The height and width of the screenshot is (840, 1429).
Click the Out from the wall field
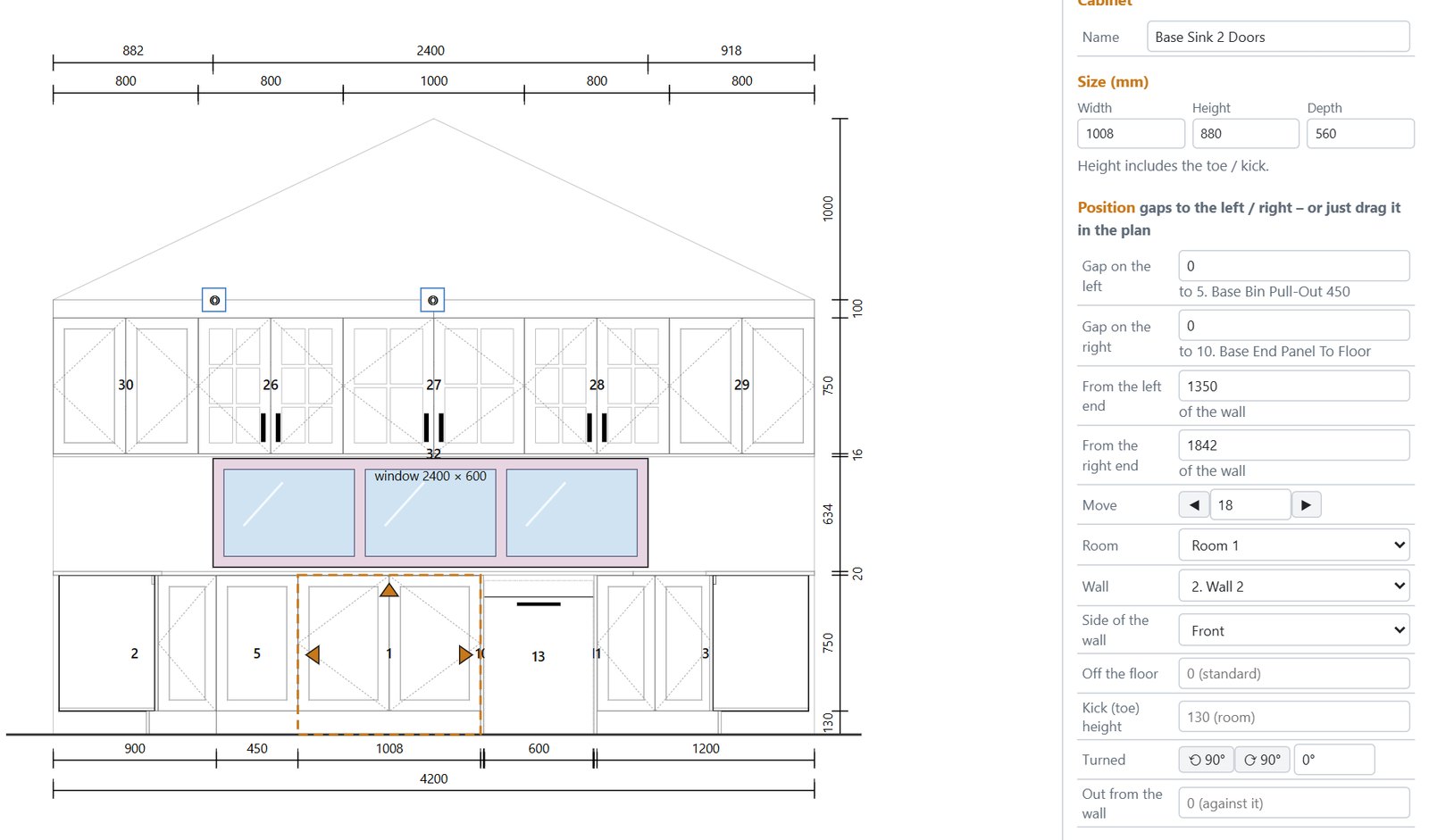point(1294,803)
